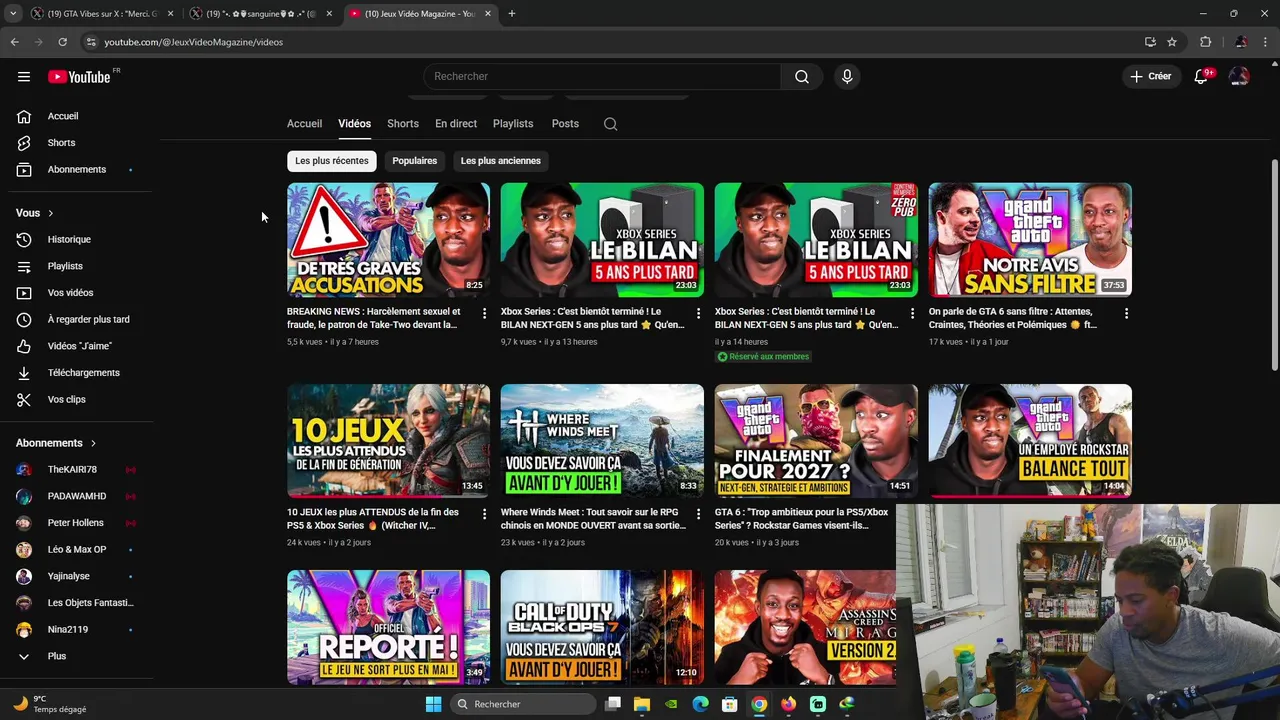
Task: Open a new browser tab
Action: 511,14
